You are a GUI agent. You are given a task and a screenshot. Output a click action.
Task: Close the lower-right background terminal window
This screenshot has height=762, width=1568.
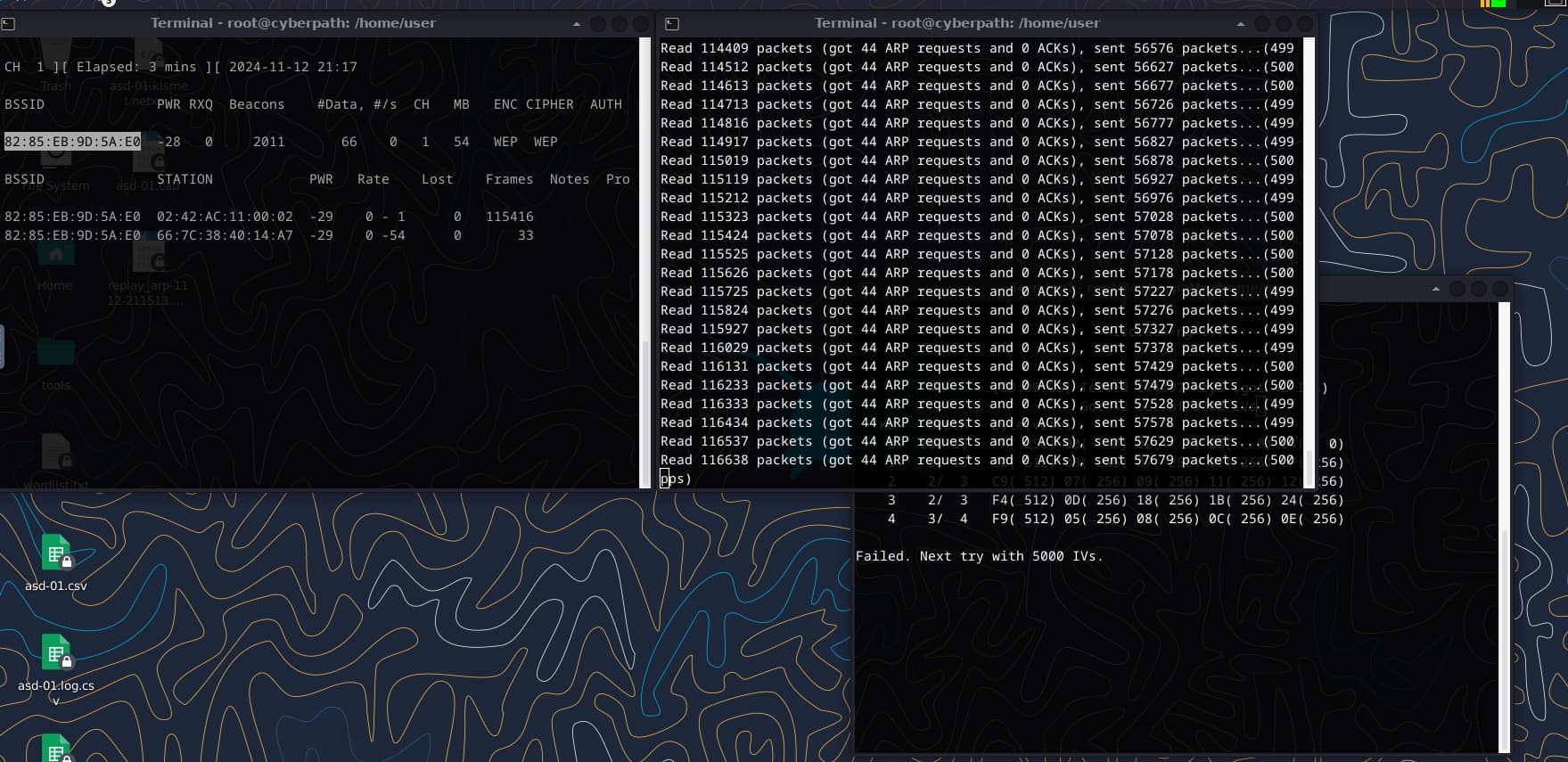point(1500,289)
